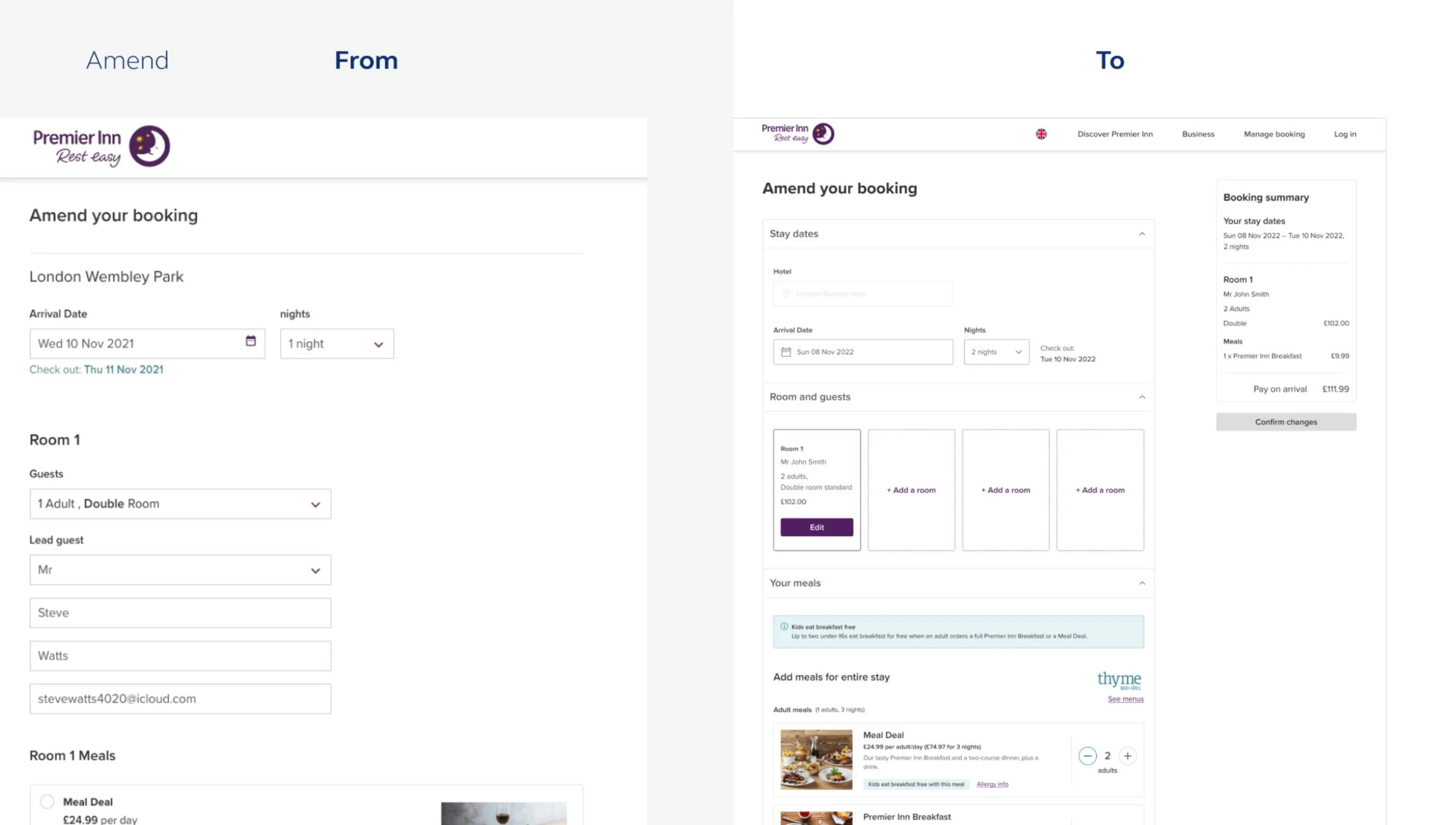Click the Edit button on Room 1
Viewport: 1456px width, 825px height.
(817, 527)
